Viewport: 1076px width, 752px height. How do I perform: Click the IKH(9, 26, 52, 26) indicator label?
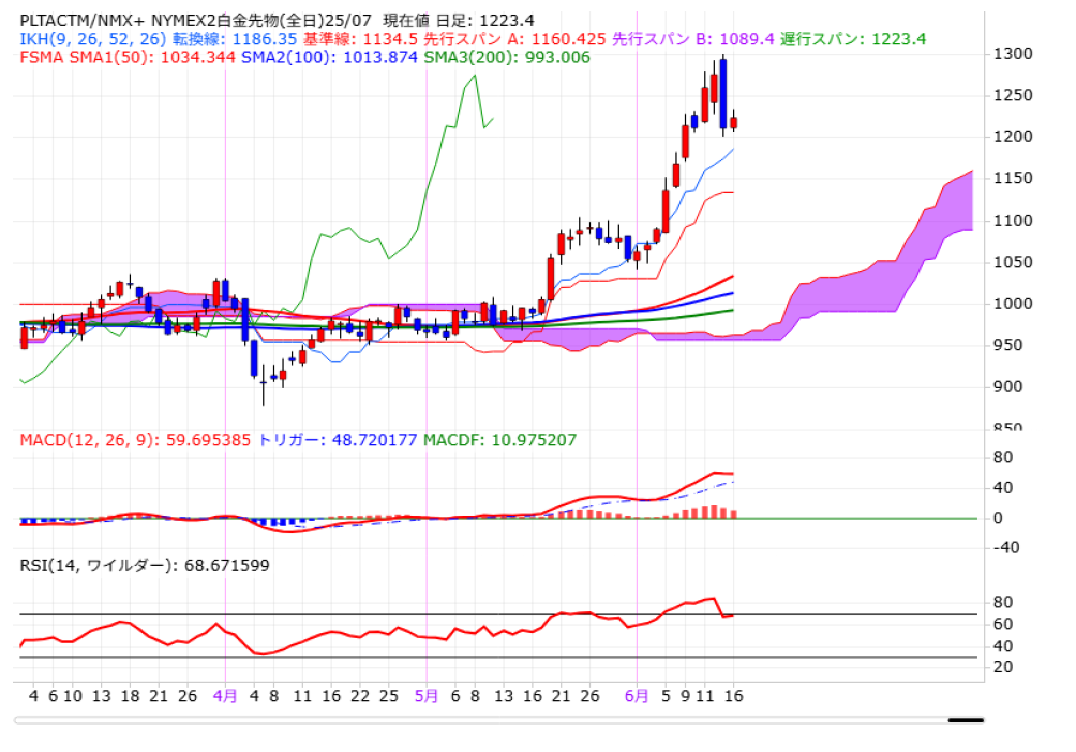(x=93, y=39)
